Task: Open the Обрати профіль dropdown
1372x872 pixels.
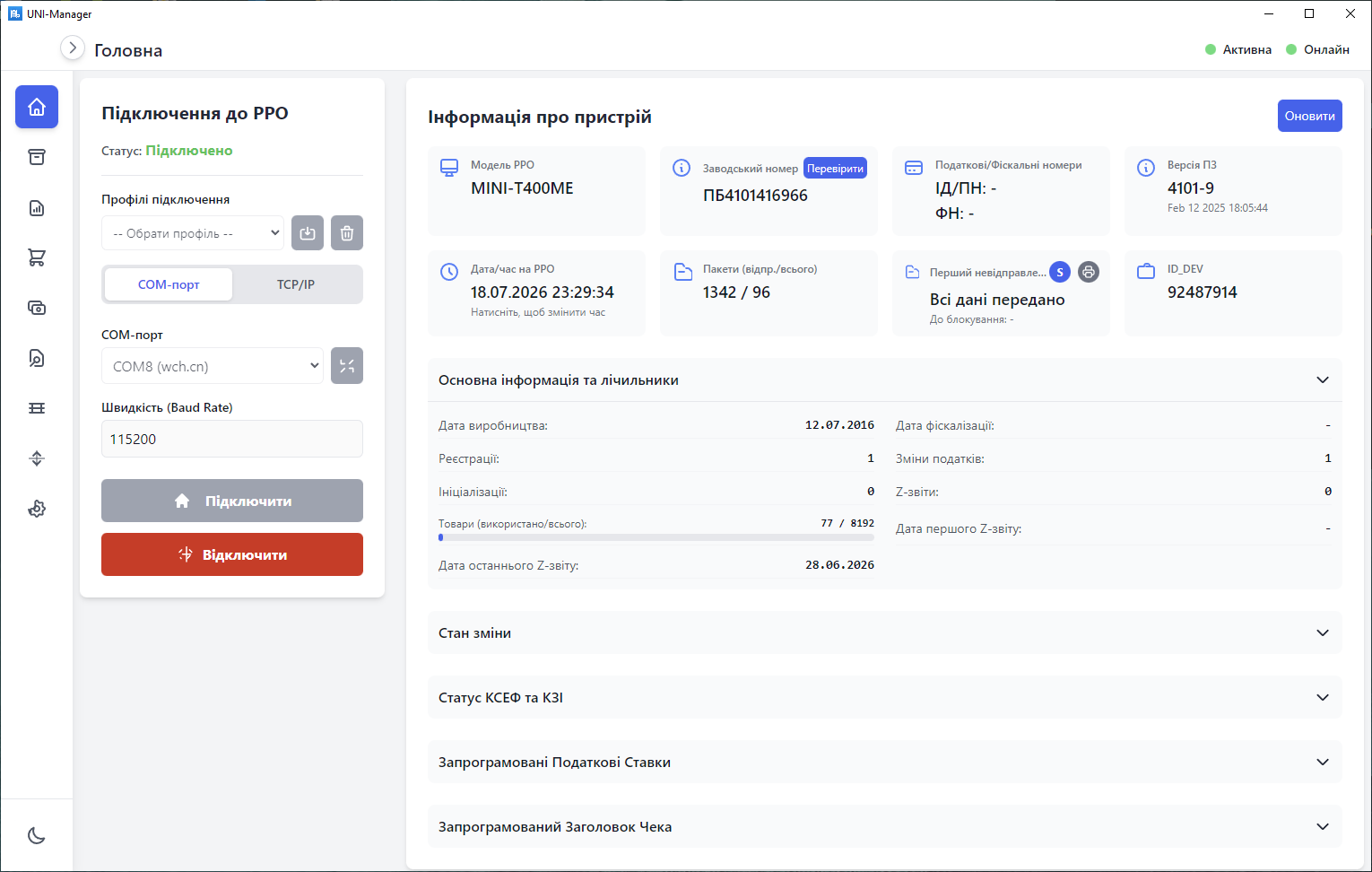Action: (193, 233)
